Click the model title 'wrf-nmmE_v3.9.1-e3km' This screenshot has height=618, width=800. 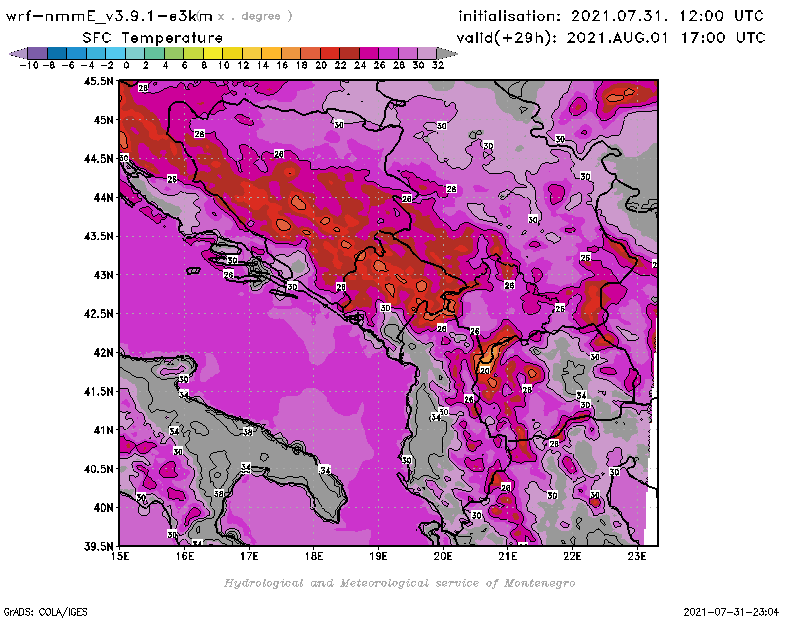tap(109, 16)
